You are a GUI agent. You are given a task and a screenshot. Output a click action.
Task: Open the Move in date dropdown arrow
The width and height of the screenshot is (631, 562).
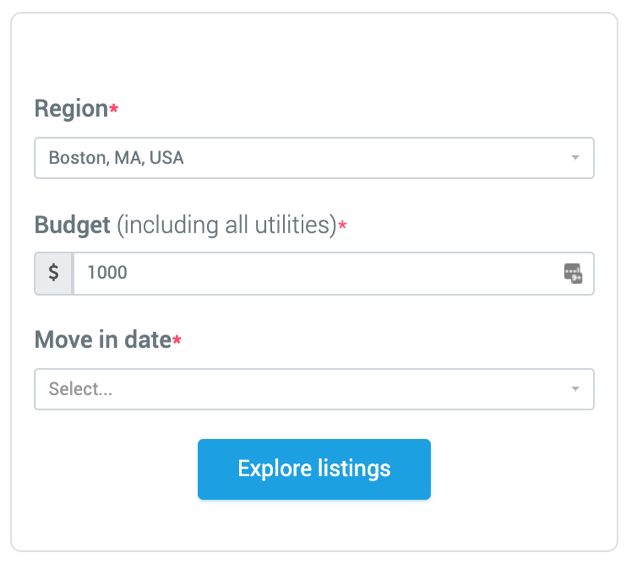tap(575, 389)
